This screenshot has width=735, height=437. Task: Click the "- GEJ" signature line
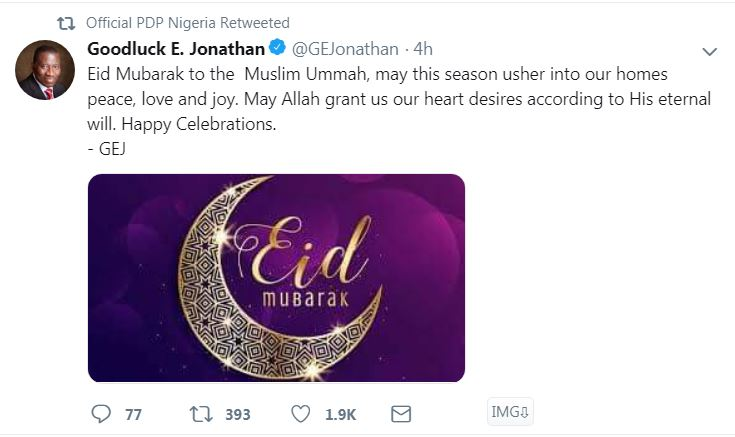[109, 149]
